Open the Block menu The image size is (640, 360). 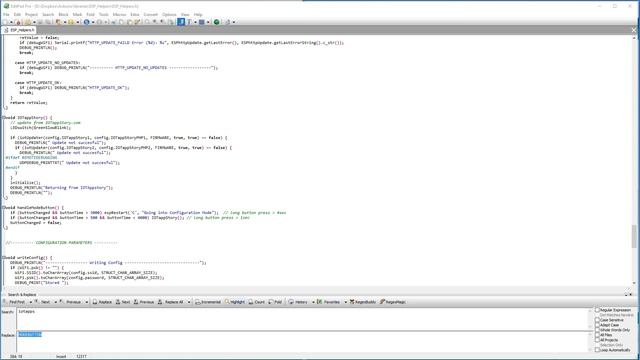pyautogui.click(x=64, y=14)
